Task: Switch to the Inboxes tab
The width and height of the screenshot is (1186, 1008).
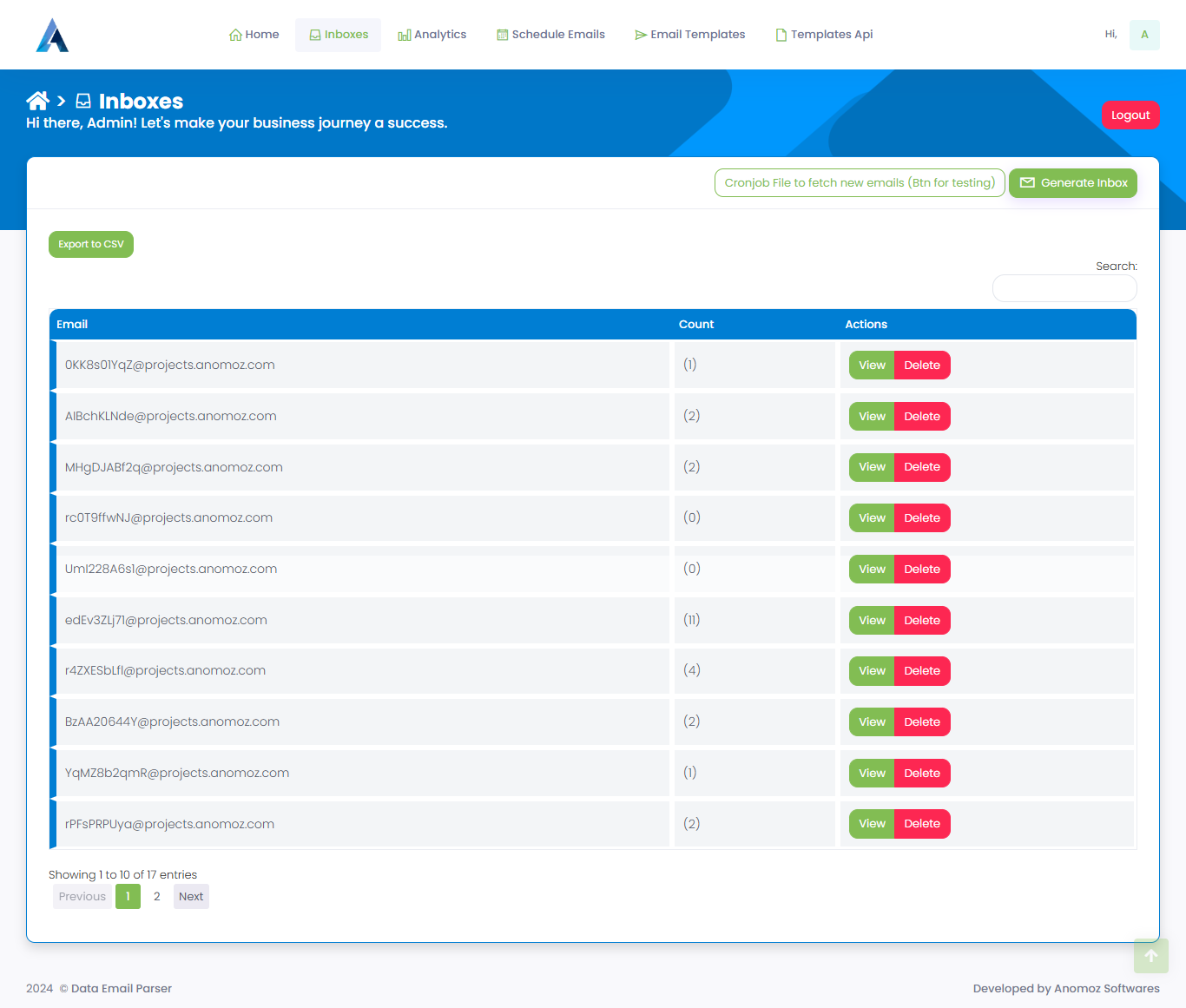Action: click(x=338, y=34)
